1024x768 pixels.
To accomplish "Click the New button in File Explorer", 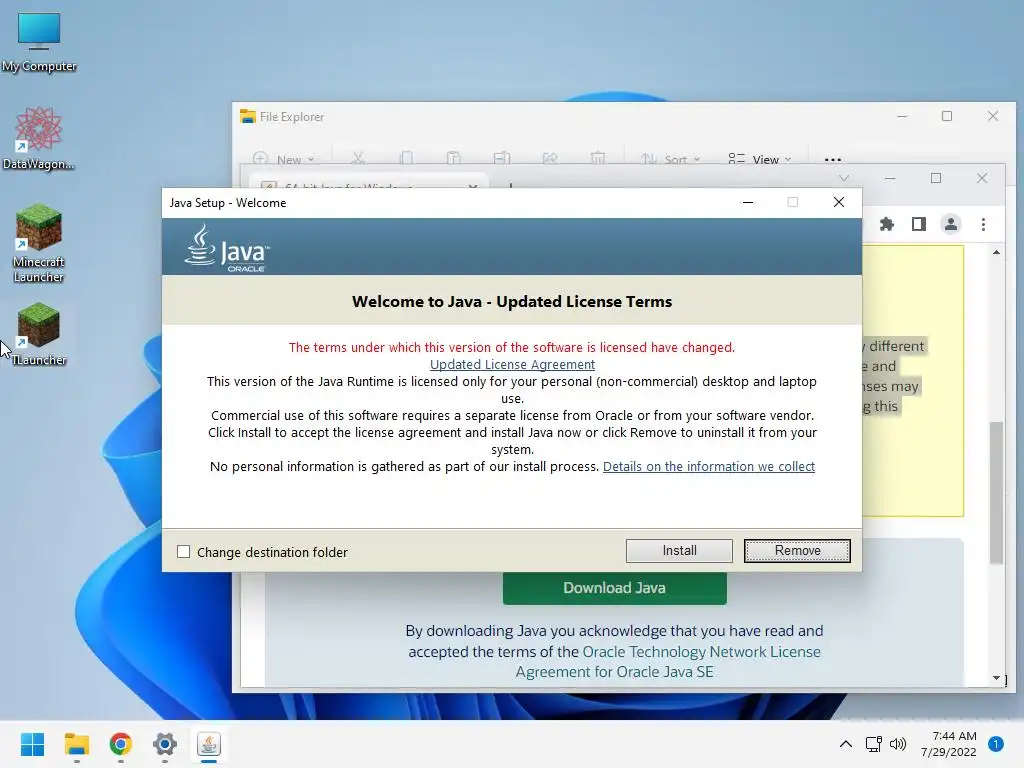I will [x=283, y=159].
